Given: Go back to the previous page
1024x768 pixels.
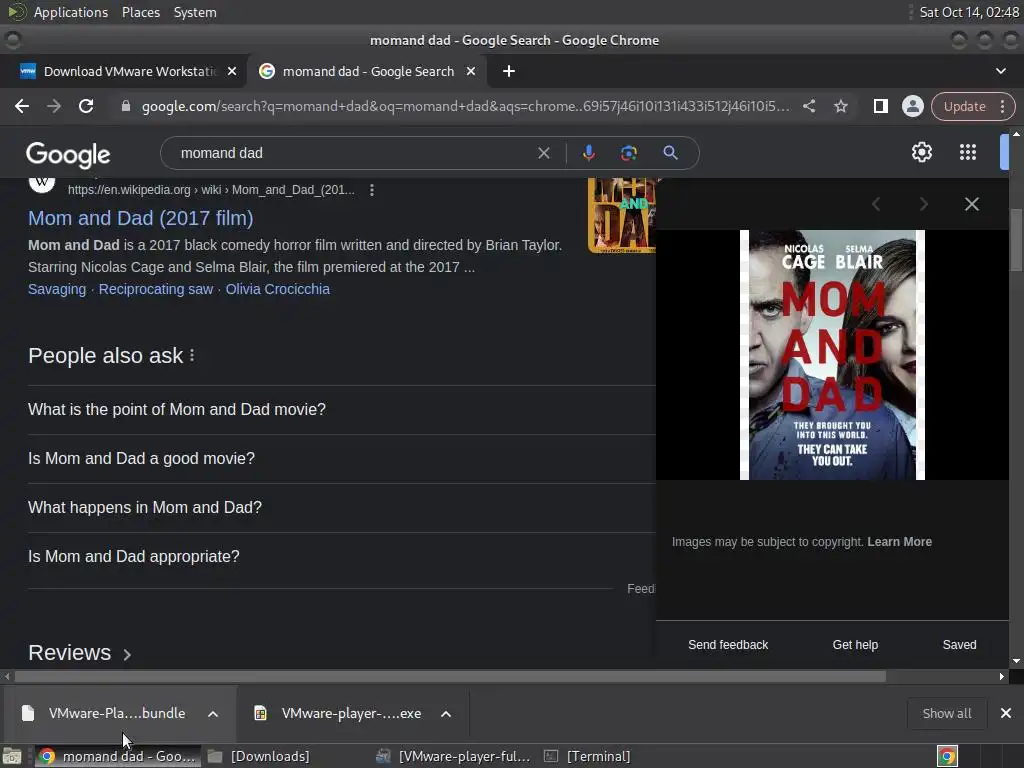Looking at the screenshot, I should tap(22, 106).
